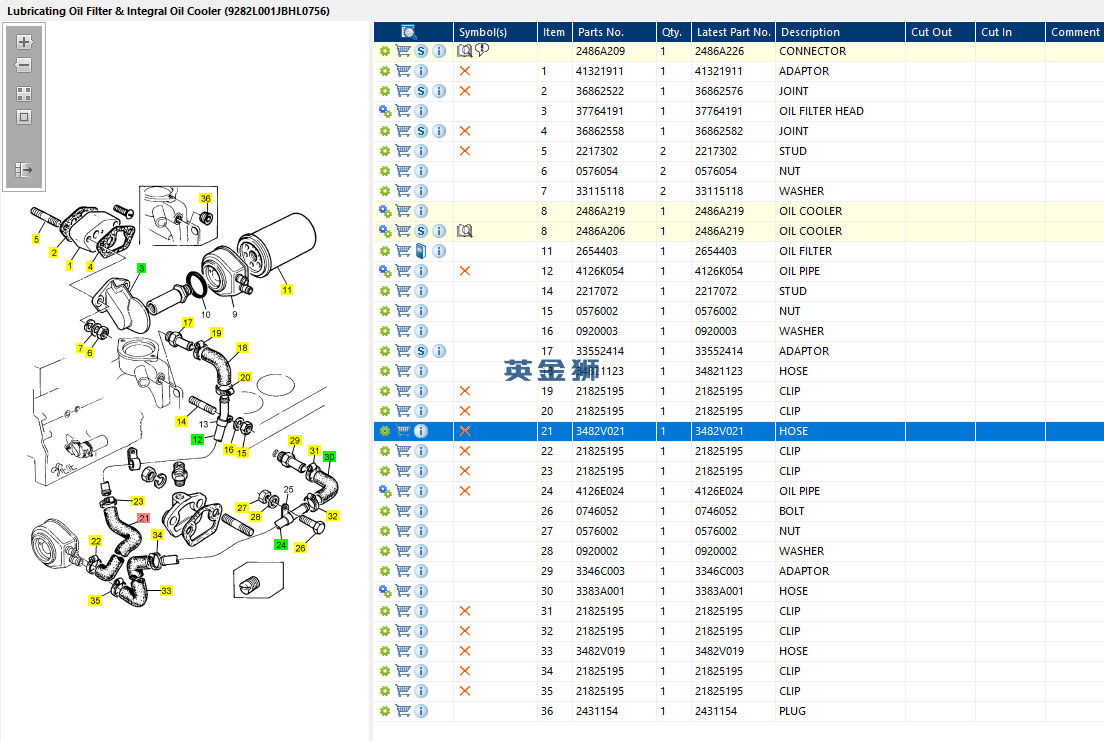1104x741 pixels.
Task: Click green gear icon for ADAPTOR 41321911
Action: (x=384, y=71)
